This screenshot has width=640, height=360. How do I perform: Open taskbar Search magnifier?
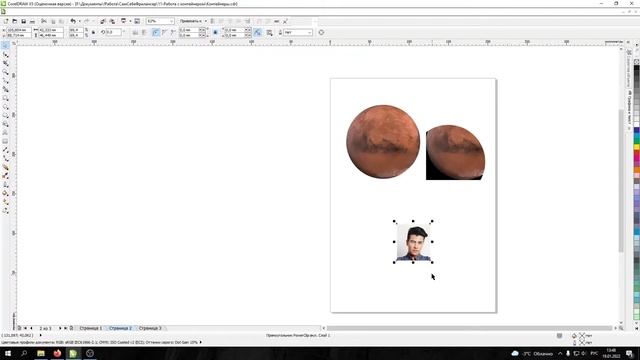coord(24,353)
